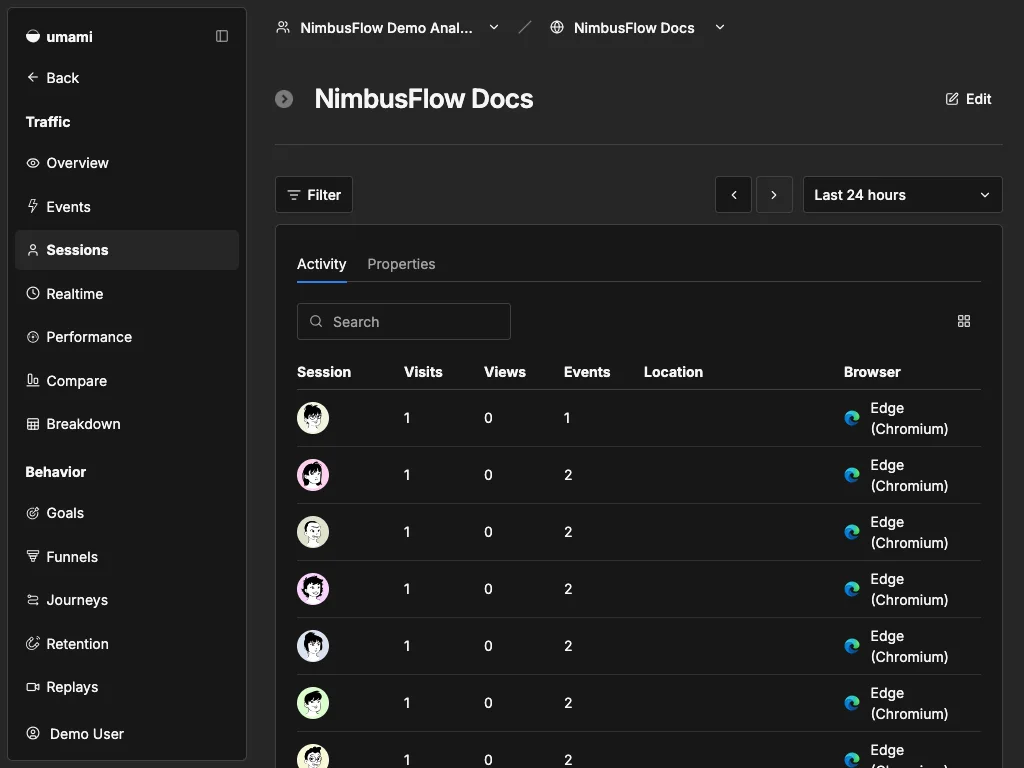1024x768 pixels.
Task: Go to previous time period
Action: [x=733, y=195]
